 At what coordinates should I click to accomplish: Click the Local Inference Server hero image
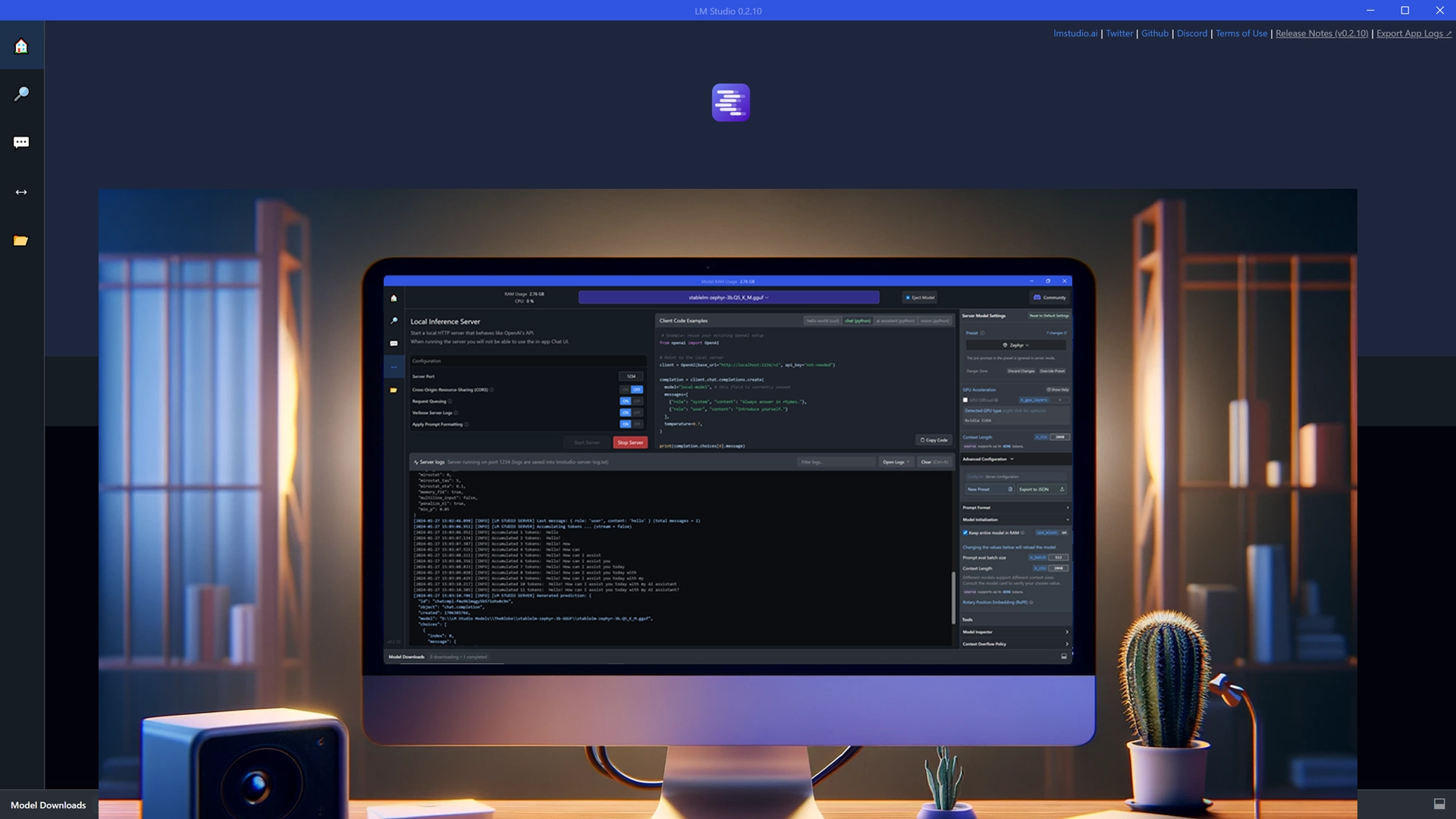(x=728, y=504)
